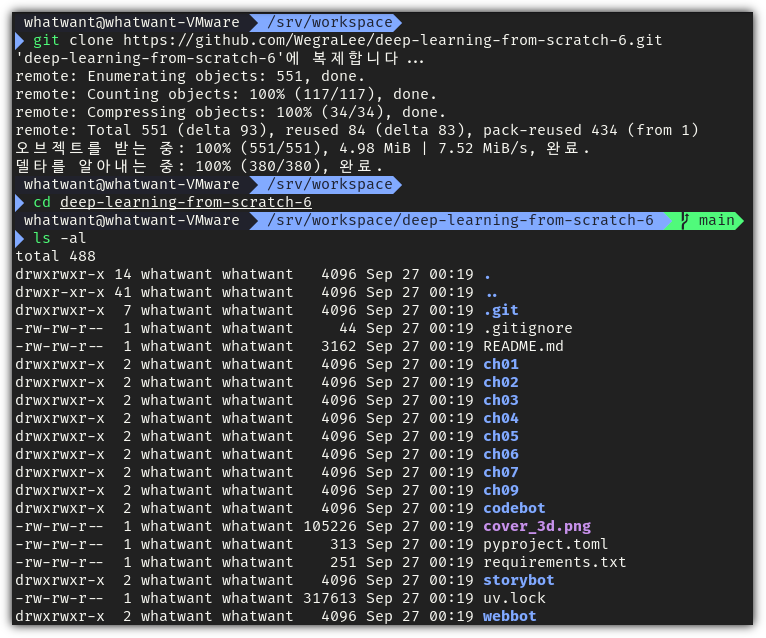
Task: Click the pyproject.toml file name
Action: click(545, 544)
